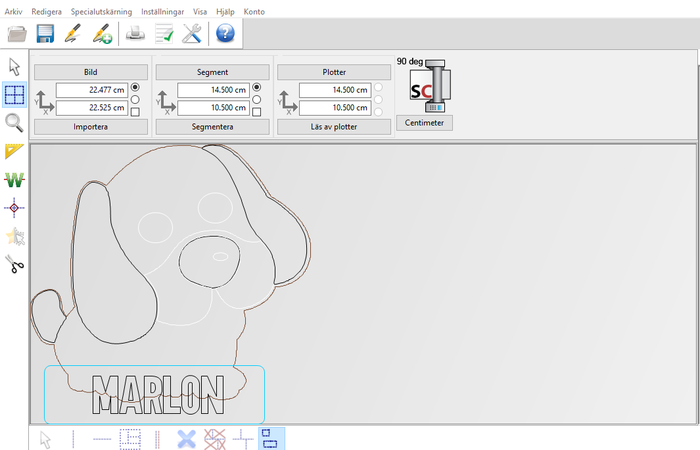
Task: Click the pen icon with green plus
Action: [x=102, y=33]
